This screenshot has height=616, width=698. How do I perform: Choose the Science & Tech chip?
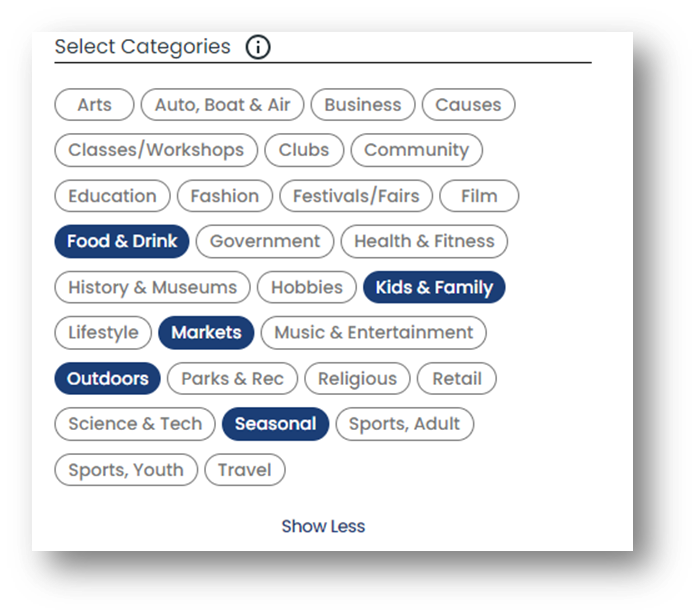coord(135,424)
